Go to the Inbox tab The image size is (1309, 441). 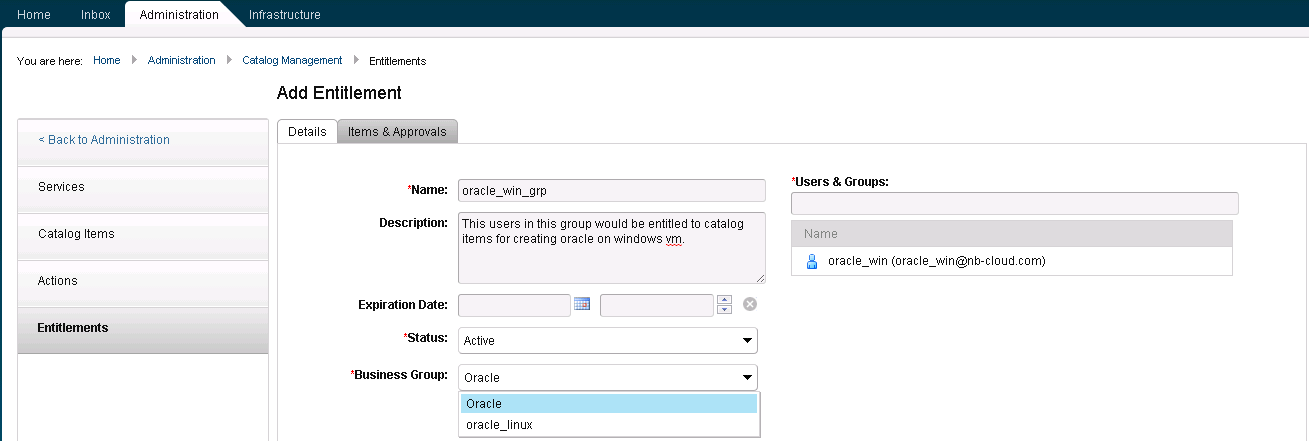point(96,15)
